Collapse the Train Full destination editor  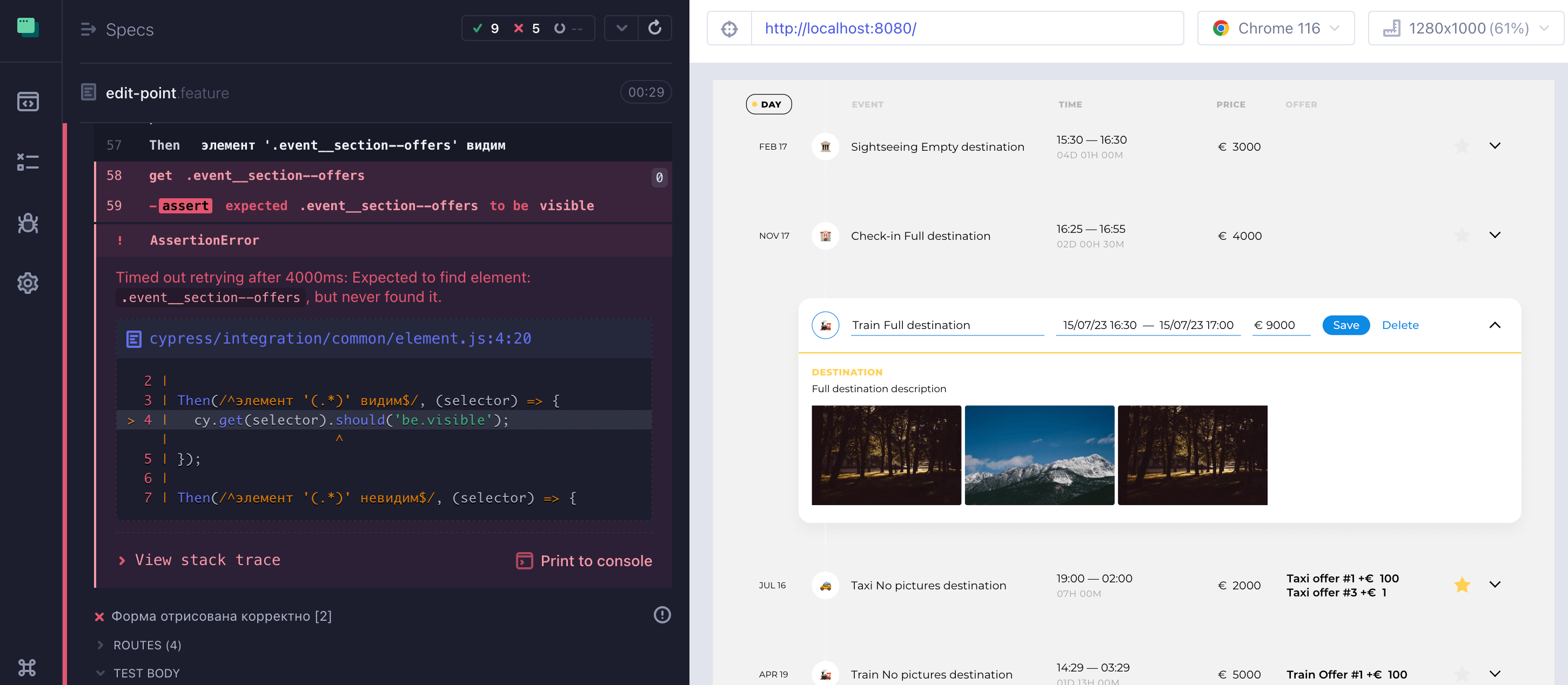coord(1495,325)
